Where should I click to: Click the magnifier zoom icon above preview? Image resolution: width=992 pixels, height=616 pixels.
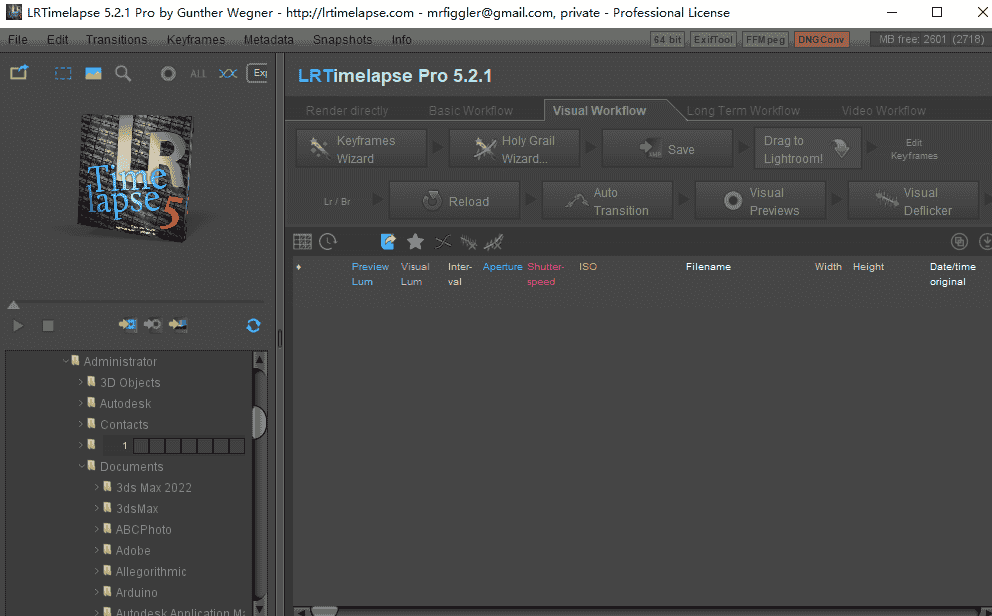tap(123, 73)
